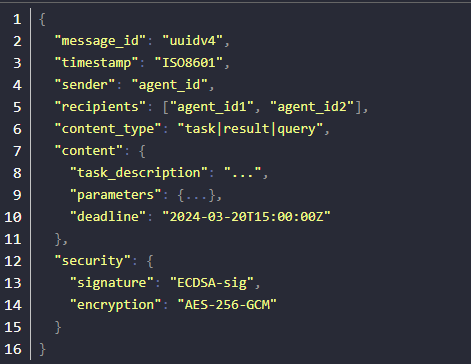This screenshot has height=364, width=471.
Task: Click the "timestamp" key text
Action: pos(96,63)
